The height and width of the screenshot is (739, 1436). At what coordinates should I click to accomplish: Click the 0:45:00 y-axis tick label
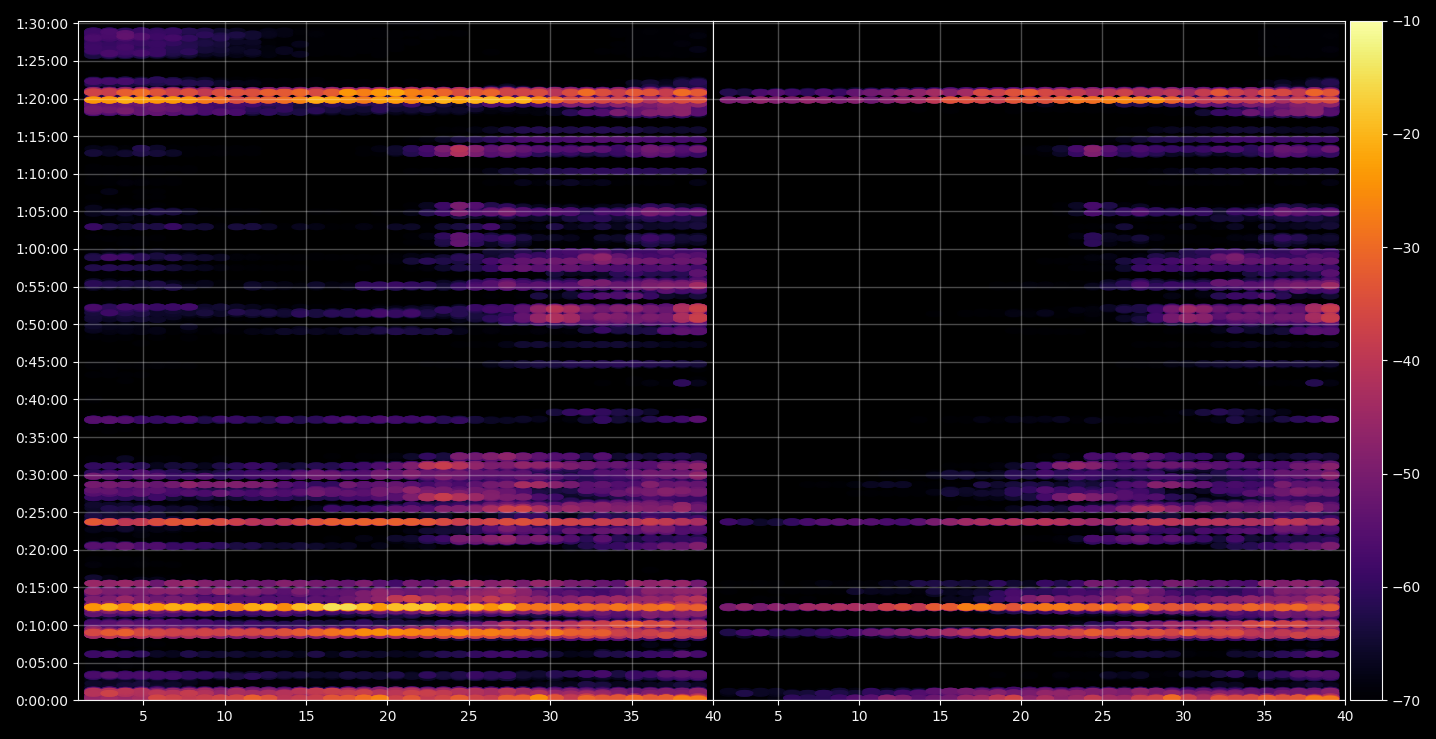pyautogui.click(x=42, y=362)
